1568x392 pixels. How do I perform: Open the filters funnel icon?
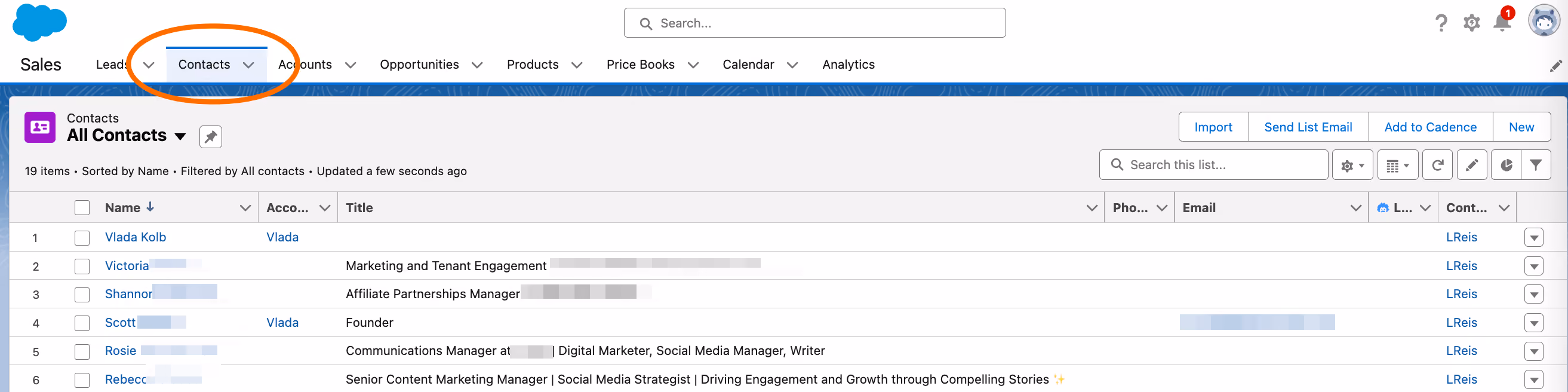click(1535, 165)
